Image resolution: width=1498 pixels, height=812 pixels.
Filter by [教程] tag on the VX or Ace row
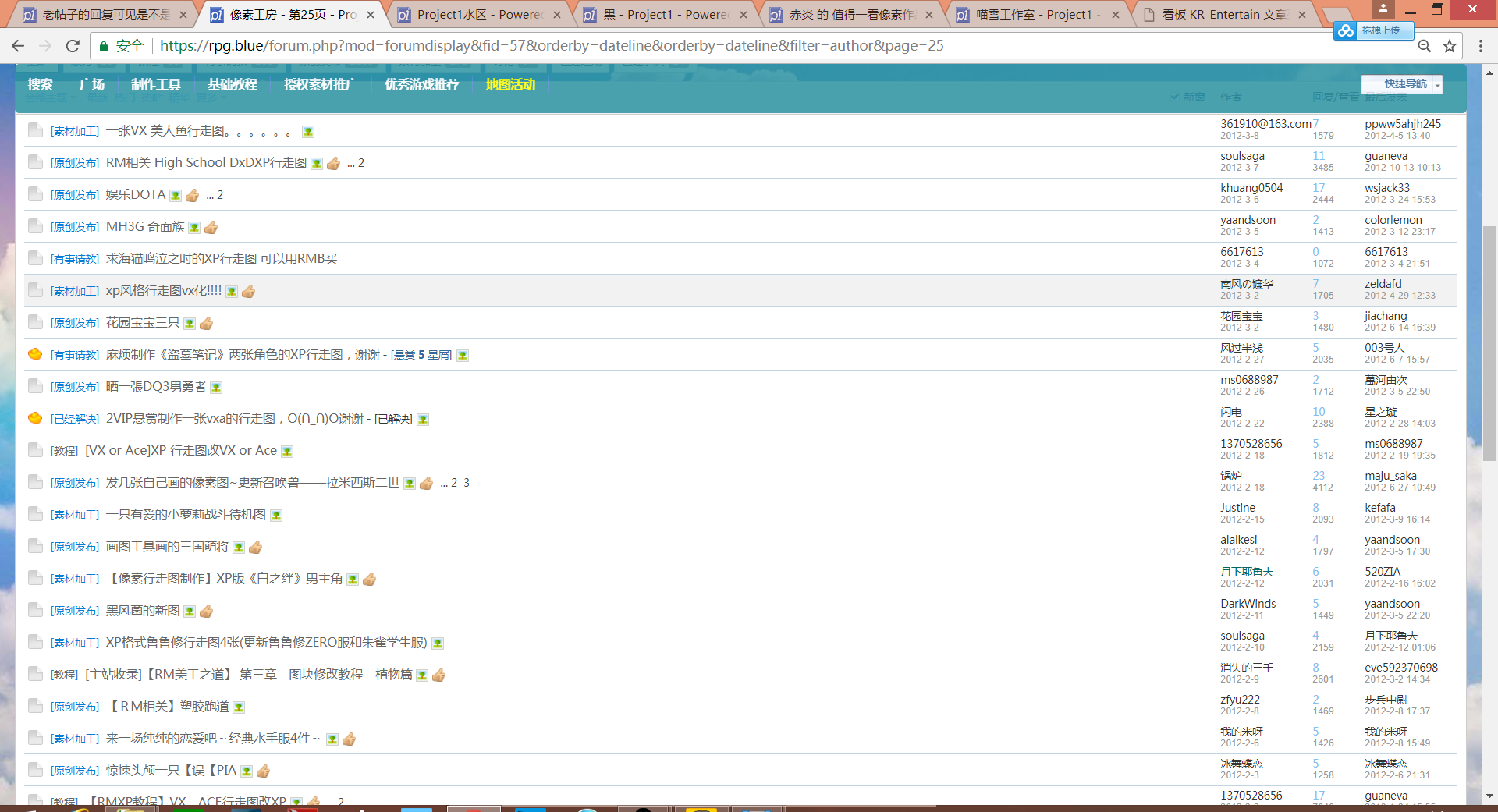(x=65, y=451)
